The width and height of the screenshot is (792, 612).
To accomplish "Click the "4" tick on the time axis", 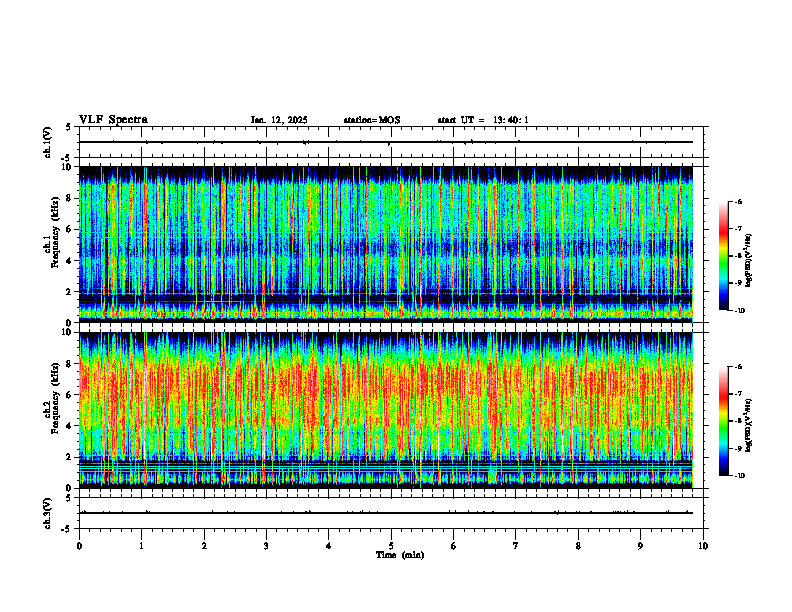I will click(x=329, y=546).
